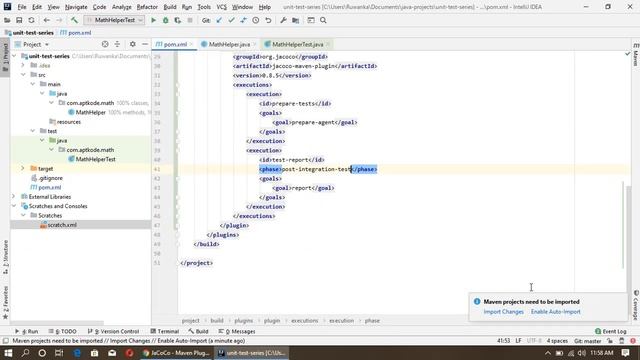Viewport: 640px width, 360px height.
Task: Expand the target folder
Action: pos(23,168)
